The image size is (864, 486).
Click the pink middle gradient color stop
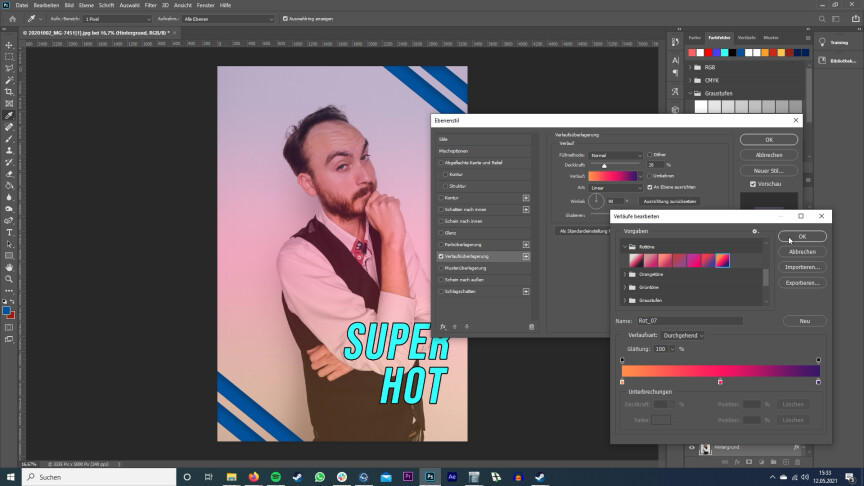pos(720,381)
